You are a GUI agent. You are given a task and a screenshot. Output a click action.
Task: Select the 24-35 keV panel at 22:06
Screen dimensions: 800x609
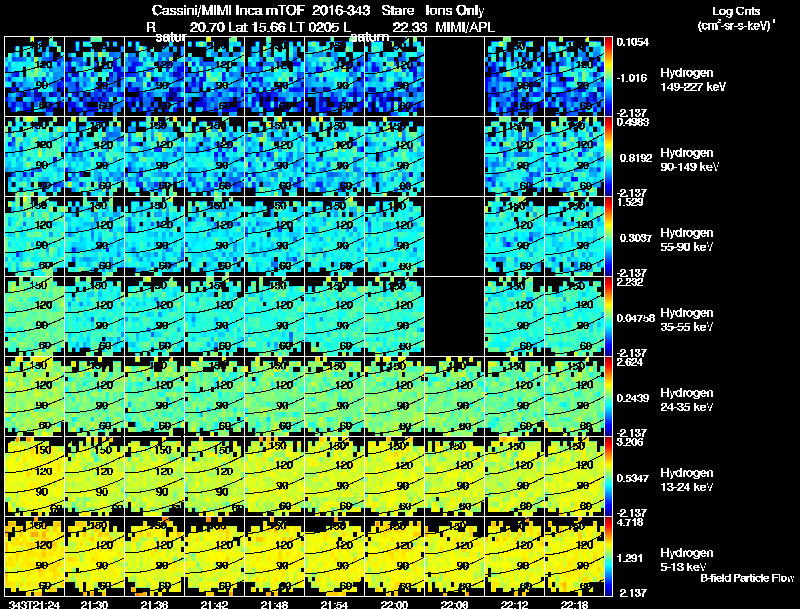[x=455, y=396]
